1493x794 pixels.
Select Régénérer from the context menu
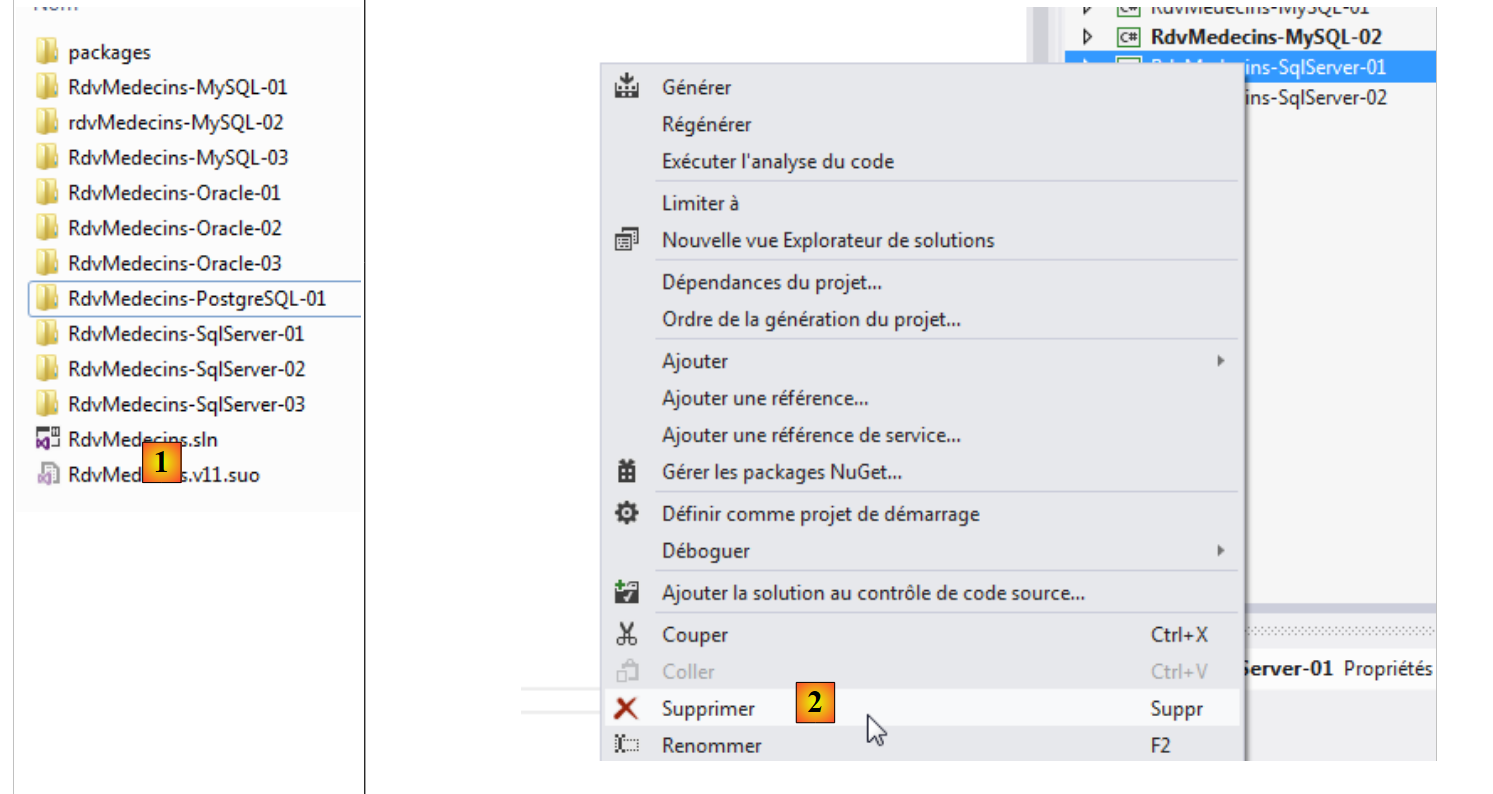(x=706, y=125)
